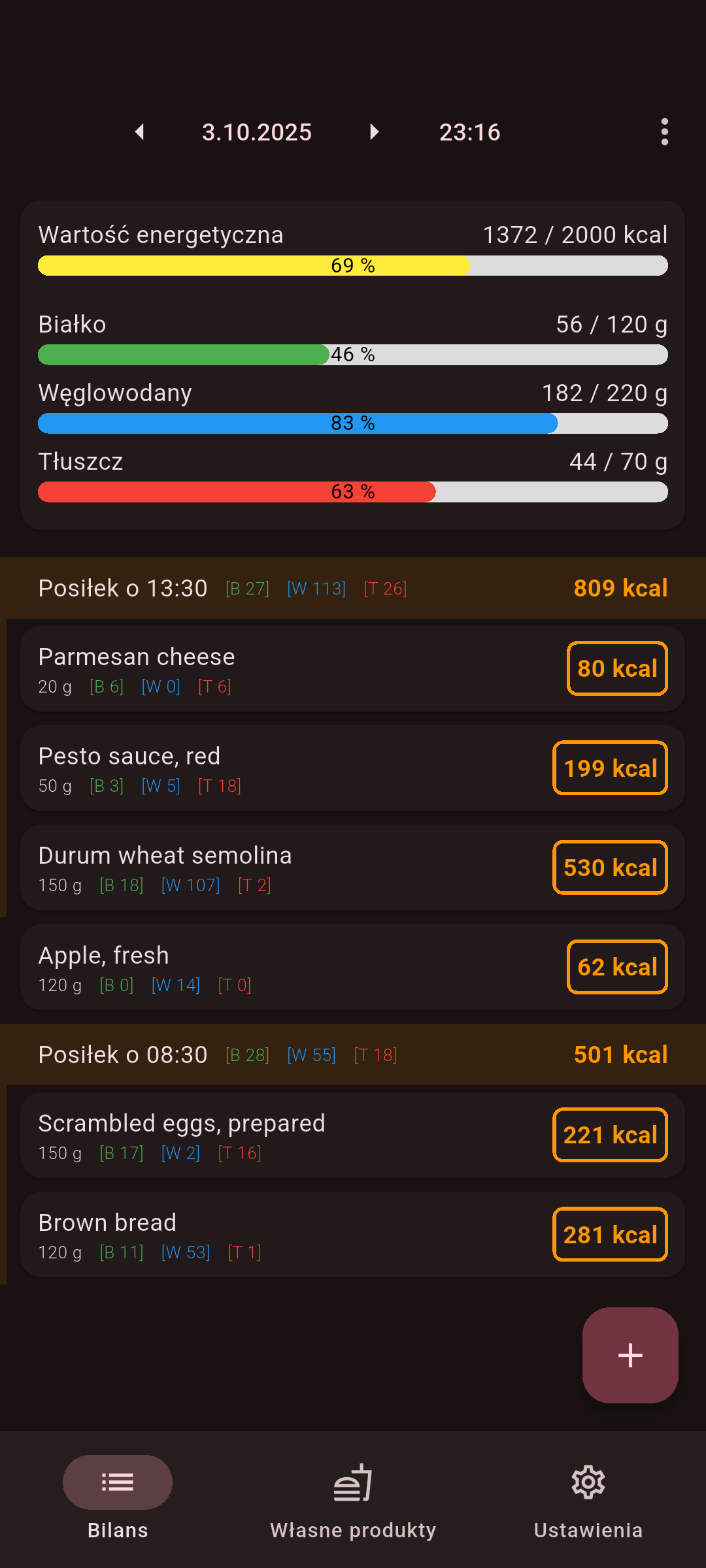Go to next day arrow

coord(374,132)
